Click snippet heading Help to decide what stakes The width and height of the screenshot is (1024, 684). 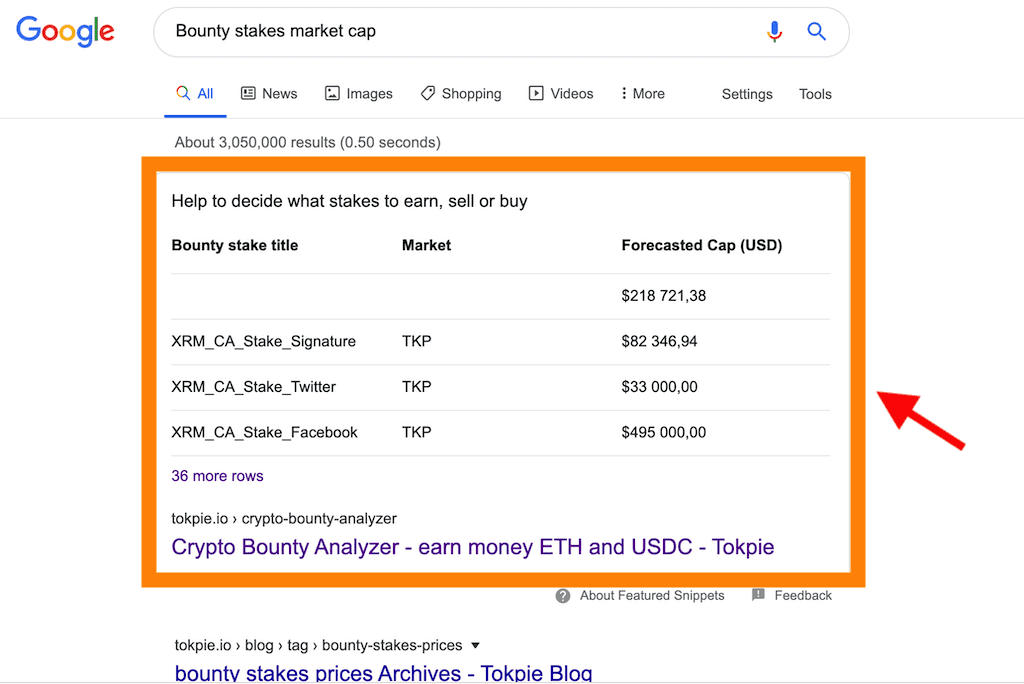pyautogui.click(x=349, y=201)
